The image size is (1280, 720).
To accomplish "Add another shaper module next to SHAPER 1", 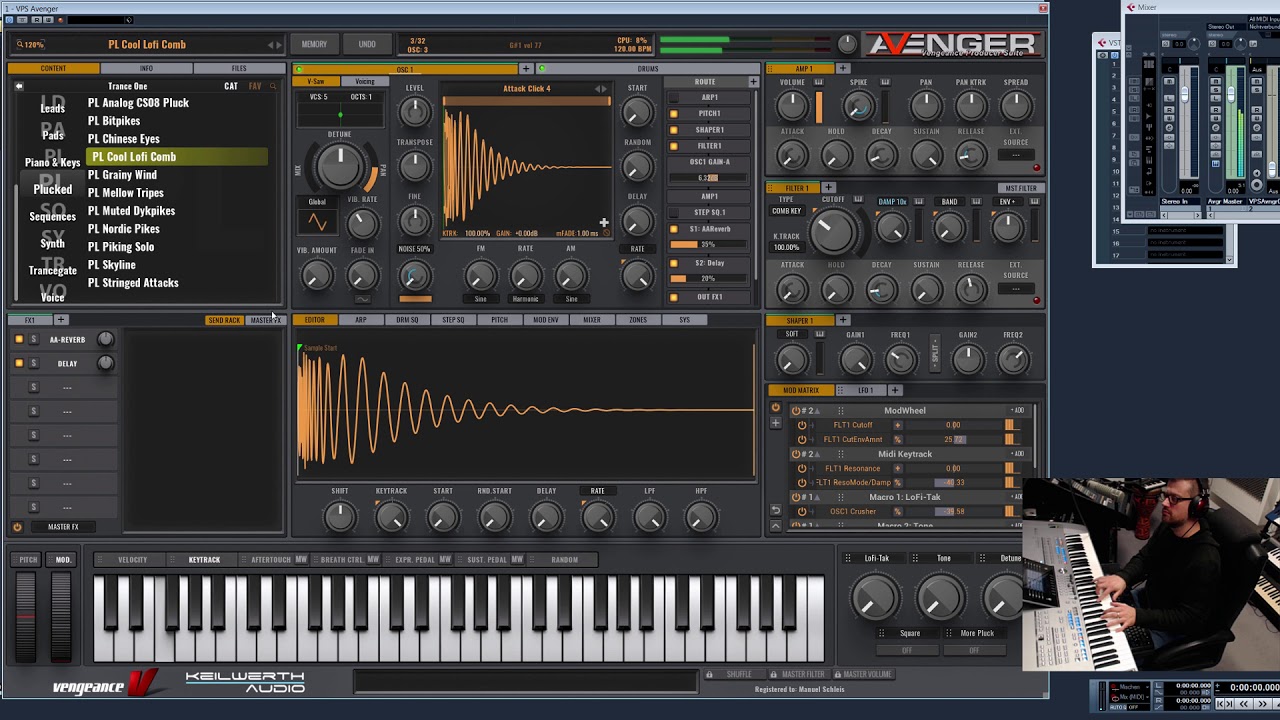I will pyautogui.click(x=842, y=320).
